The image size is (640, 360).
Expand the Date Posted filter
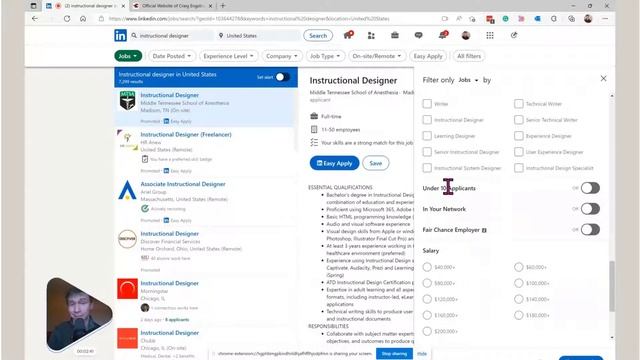click(x=172, y=56)
